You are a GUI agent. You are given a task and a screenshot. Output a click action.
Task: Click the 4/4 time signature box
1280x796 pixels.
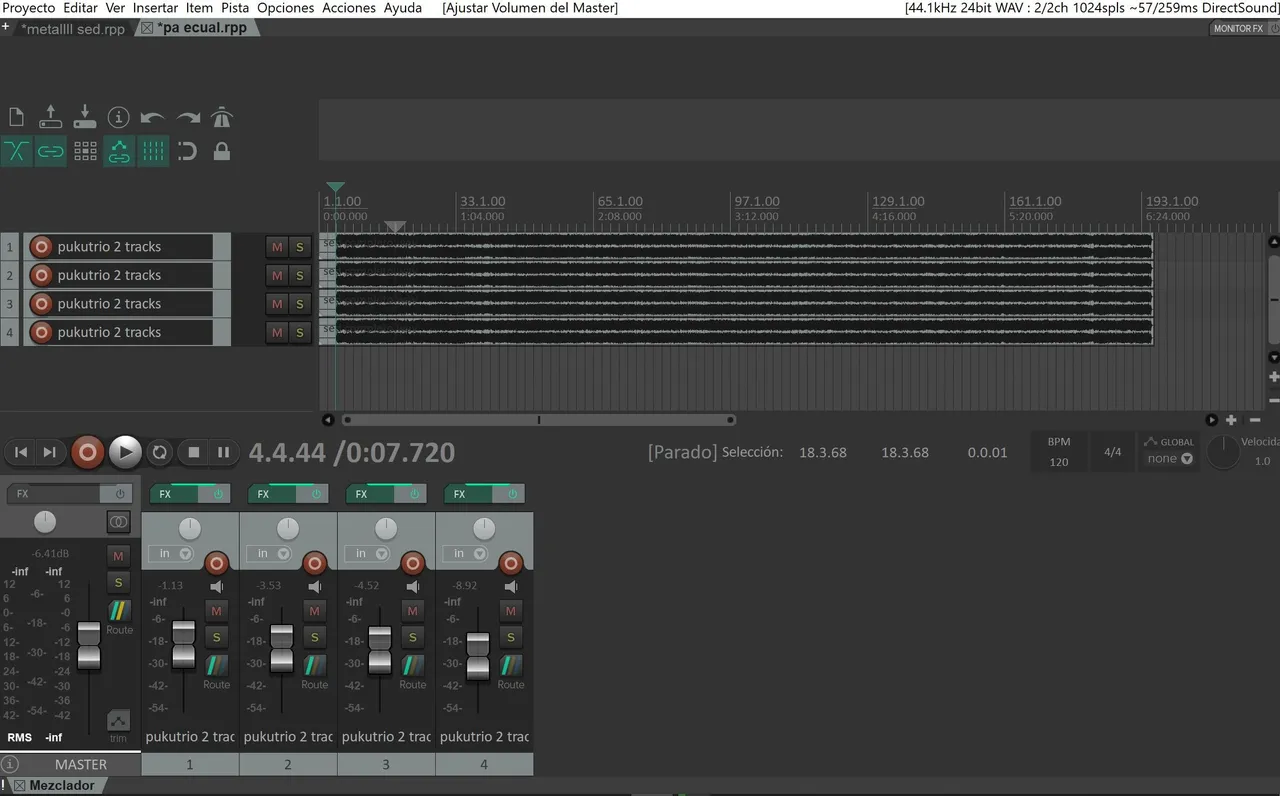pos(1112,452)
